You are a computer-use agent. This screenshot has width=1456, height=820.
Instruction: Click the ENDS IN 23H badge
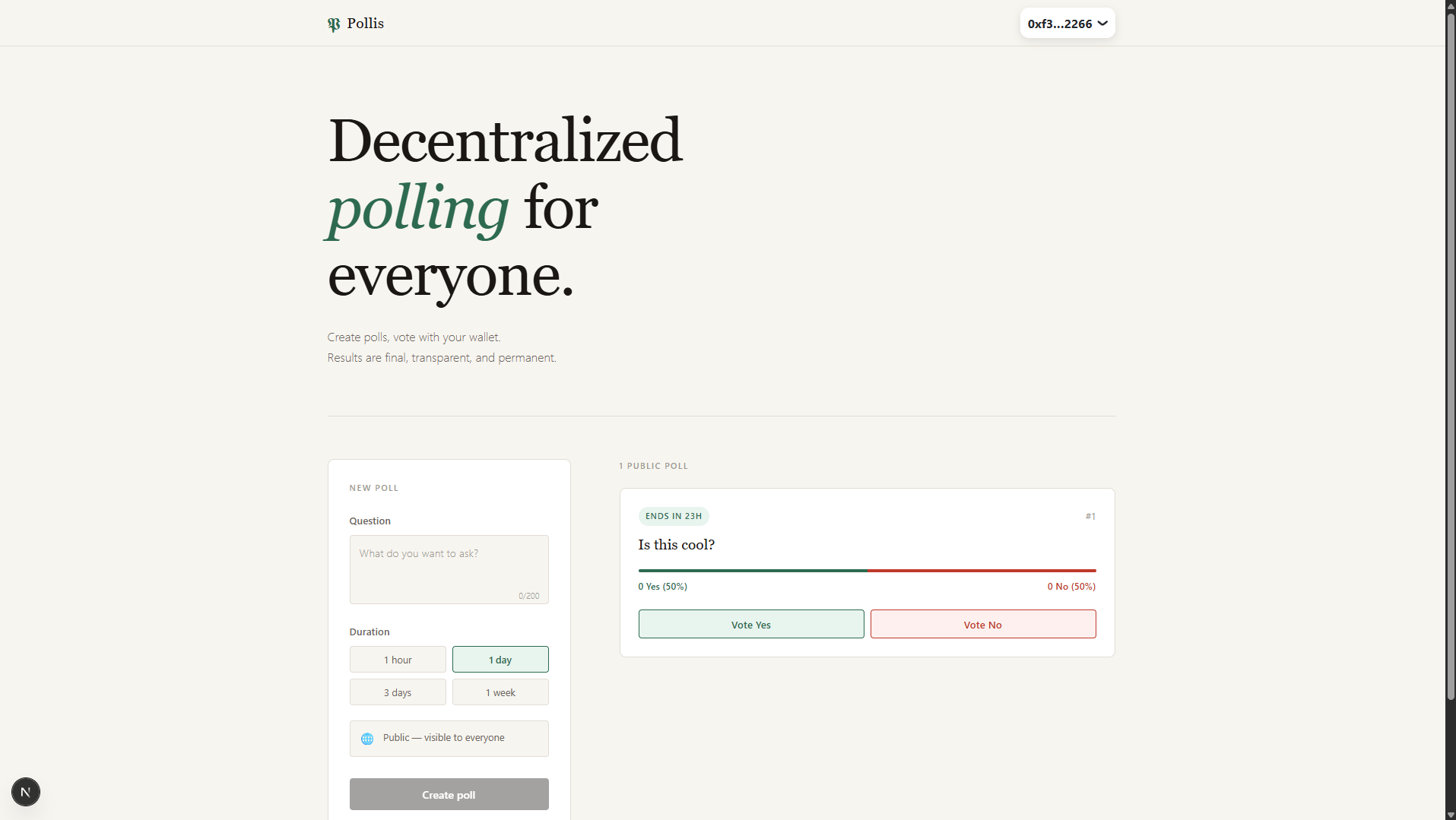pos(673,516)
